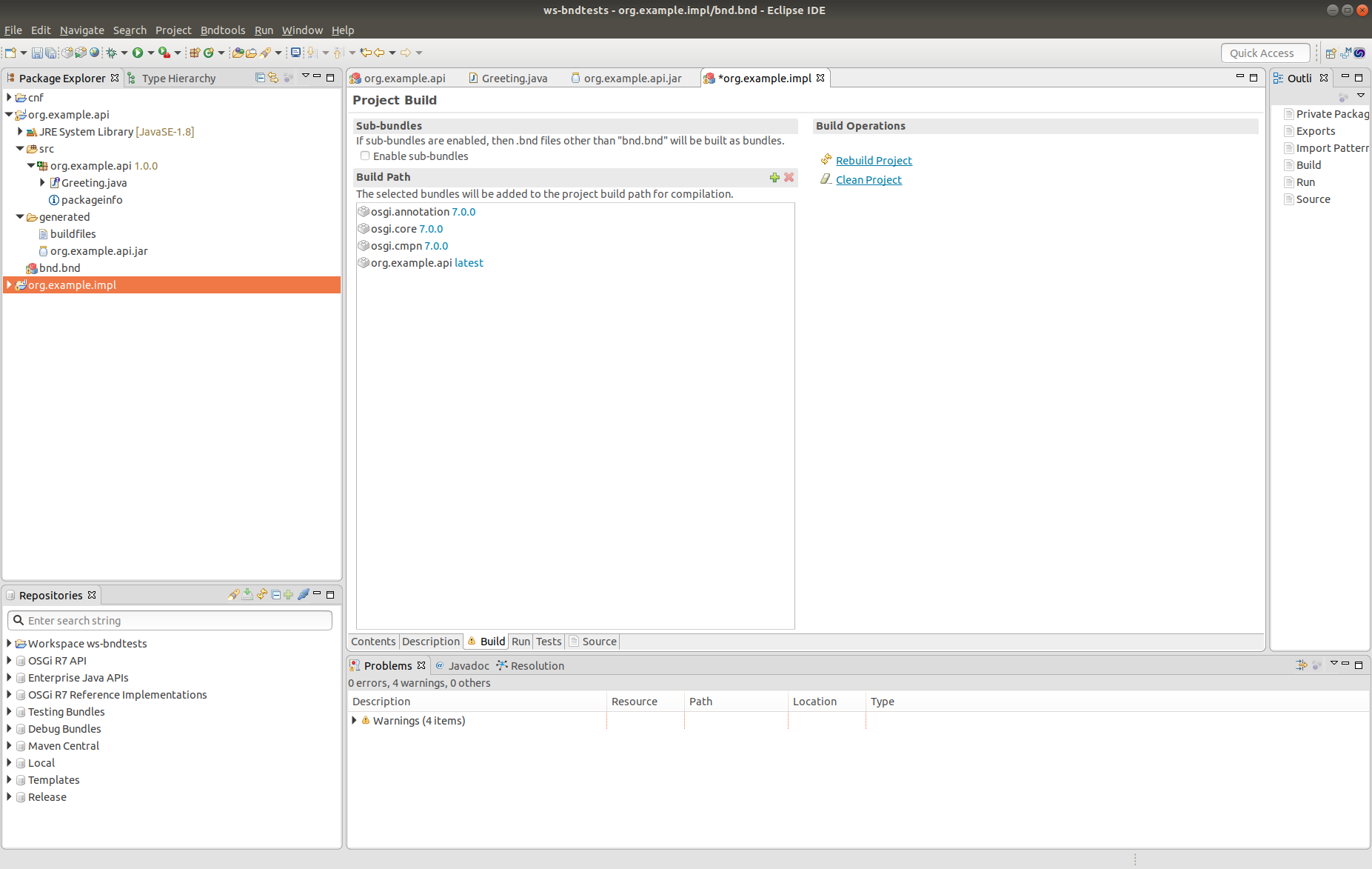Open the Window menu
The height and width of the screenshot is (869, 1372).
click(302, 30)
